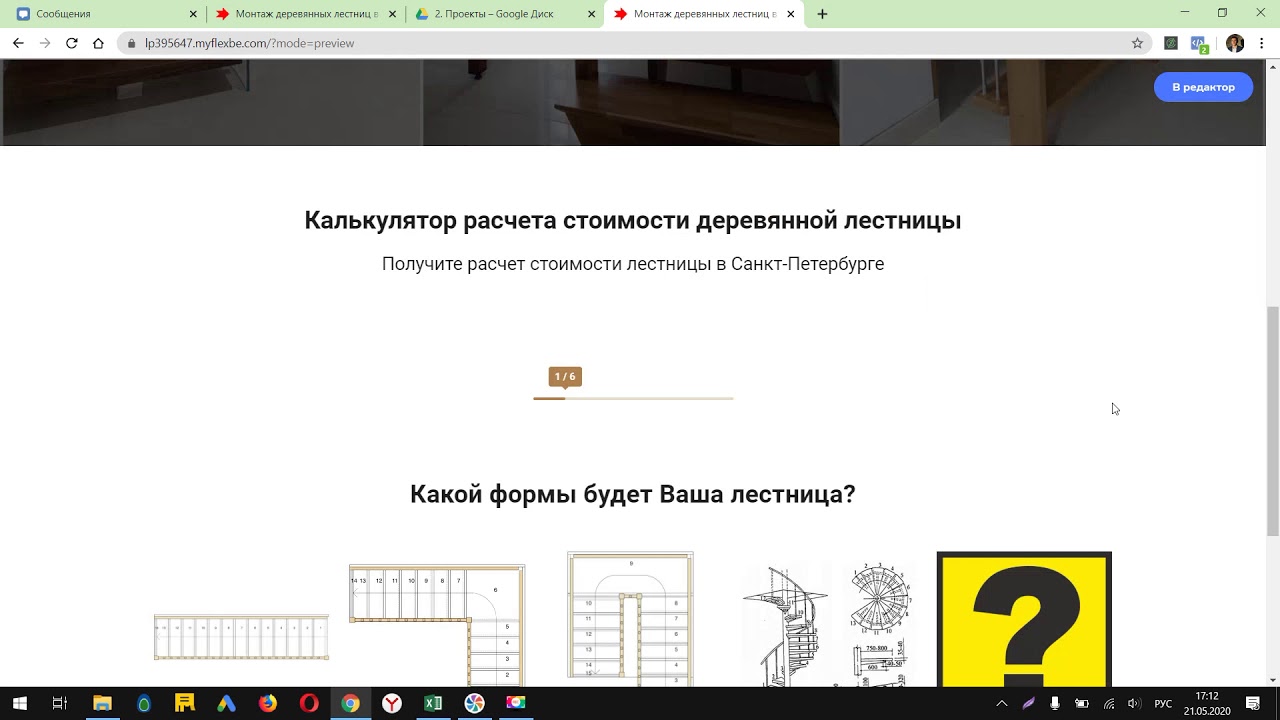
Task: Switch to the 'Сообщения' tab
Action: pyautogui.click(x=100, y=14)
